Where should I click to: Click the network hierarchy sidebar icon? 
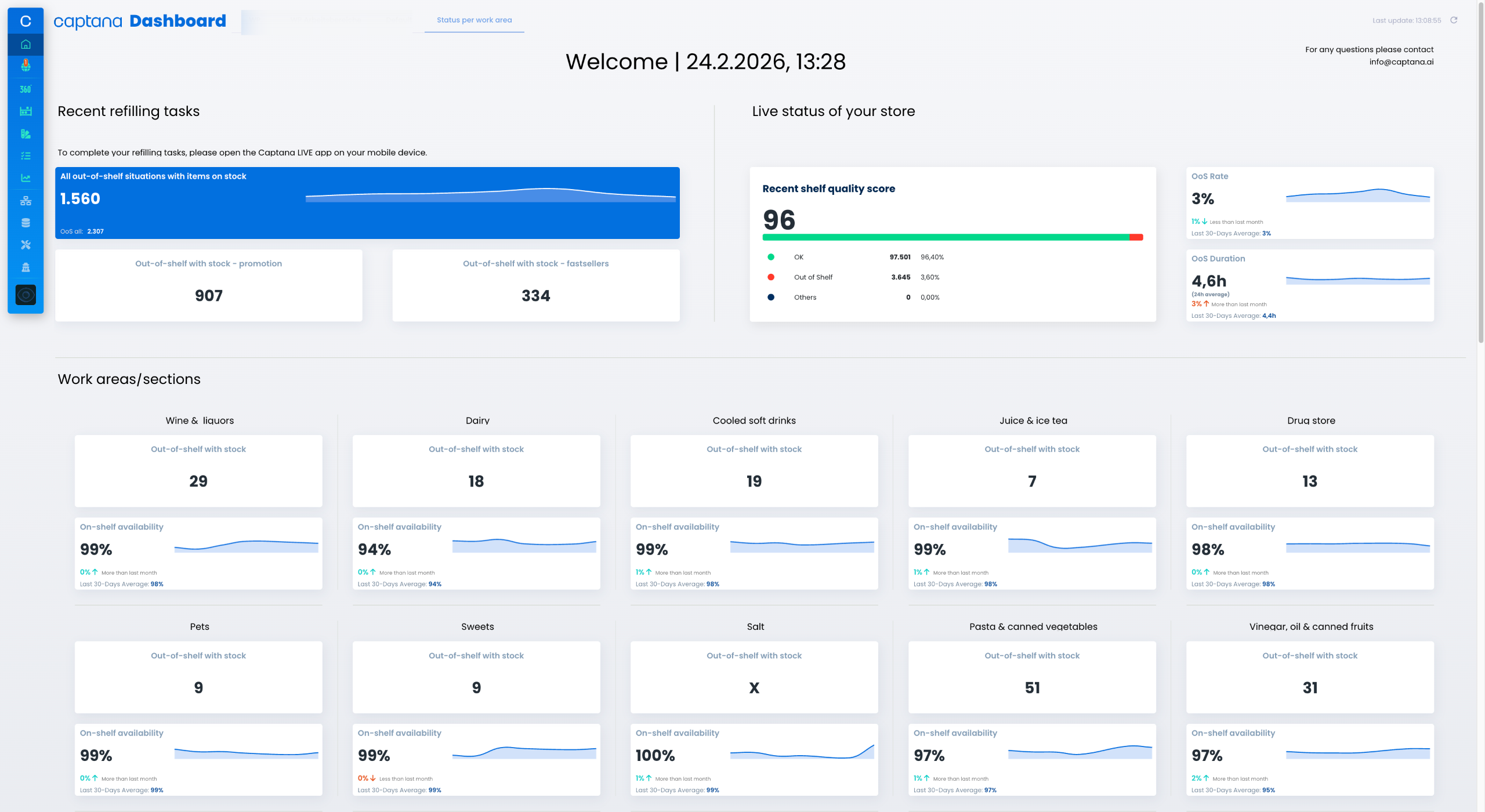click(26, 201)
